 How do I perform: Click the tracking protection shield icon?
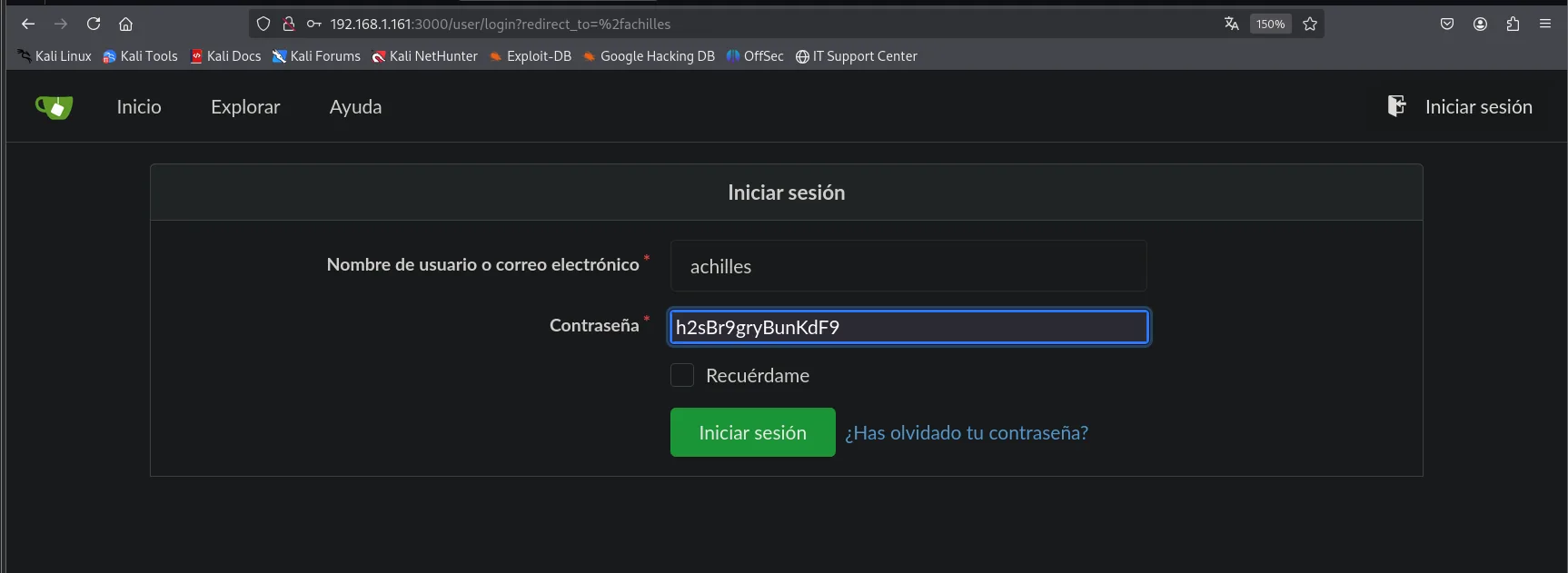click(263, 25)
